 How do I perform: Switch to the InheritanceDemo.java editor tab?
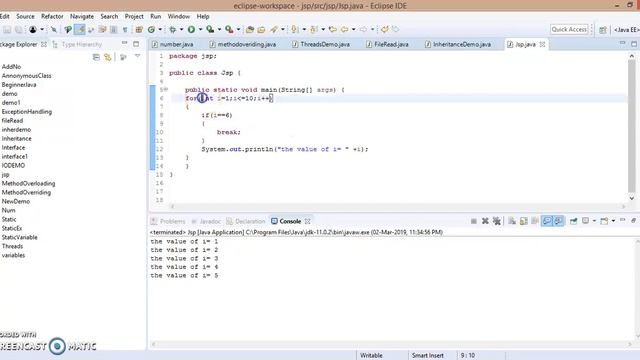tap(458, 44)
